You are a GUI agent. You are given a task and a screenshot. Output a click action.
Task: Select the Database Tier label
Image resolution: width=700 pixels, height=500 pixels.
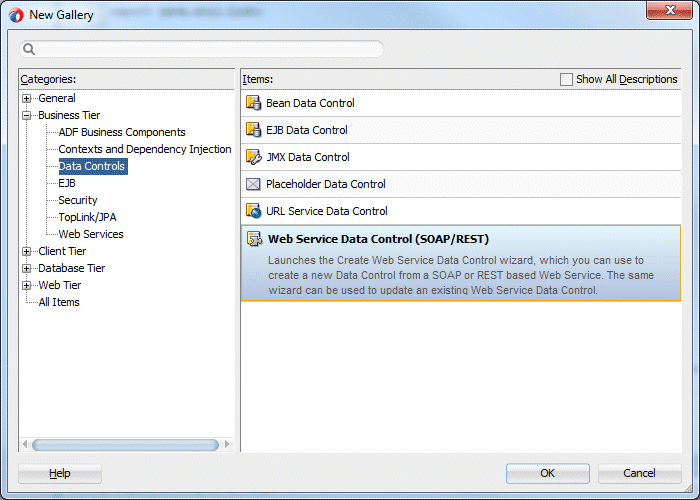coord(71,268)
